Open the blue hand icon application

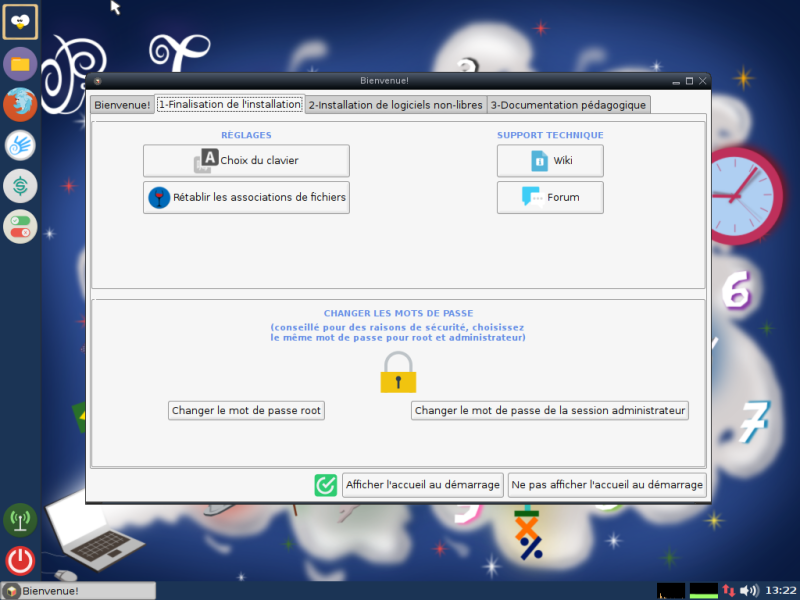coord(20,145)
